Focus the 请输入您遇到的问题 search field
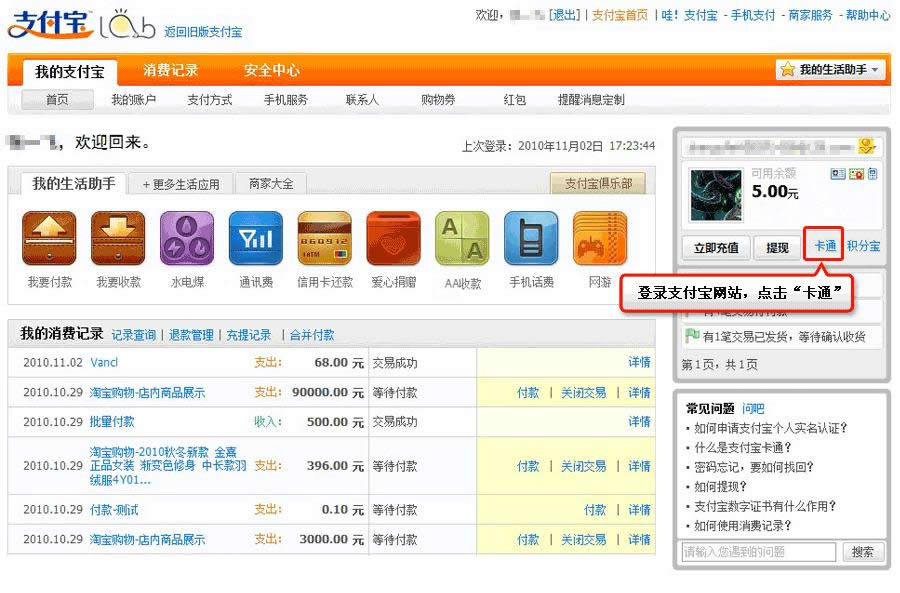The width and height of the screenshot is (900, 593). 759,552
